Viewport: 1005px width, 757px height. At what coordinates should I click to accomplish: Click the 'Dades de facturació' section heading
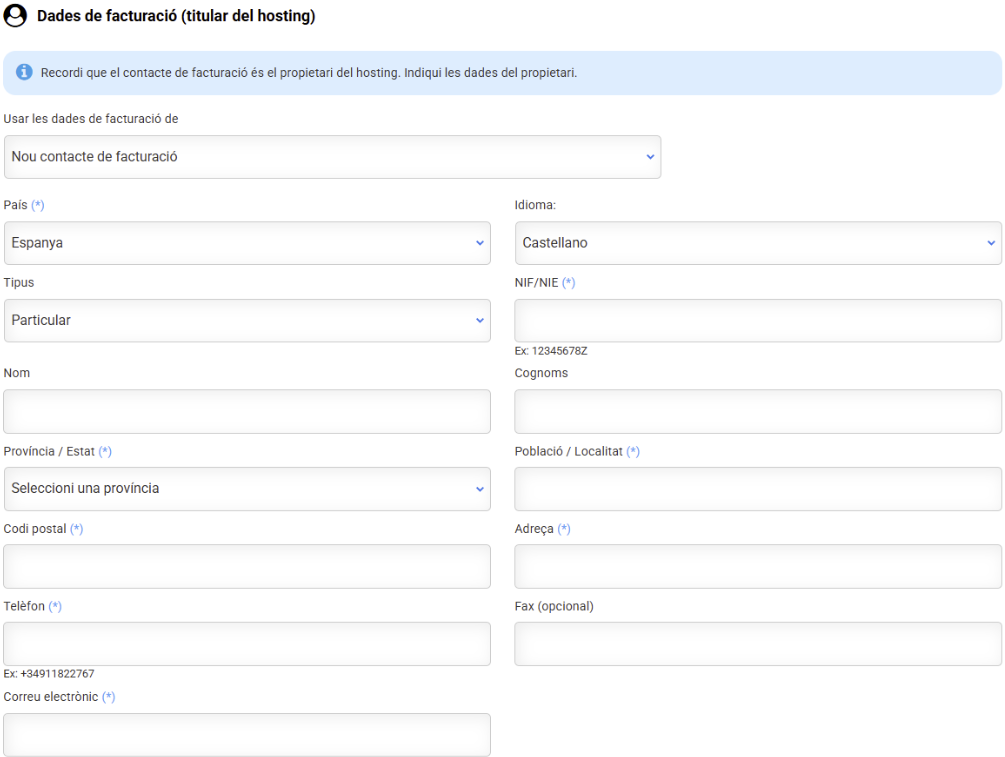click(x=176, y=17)
